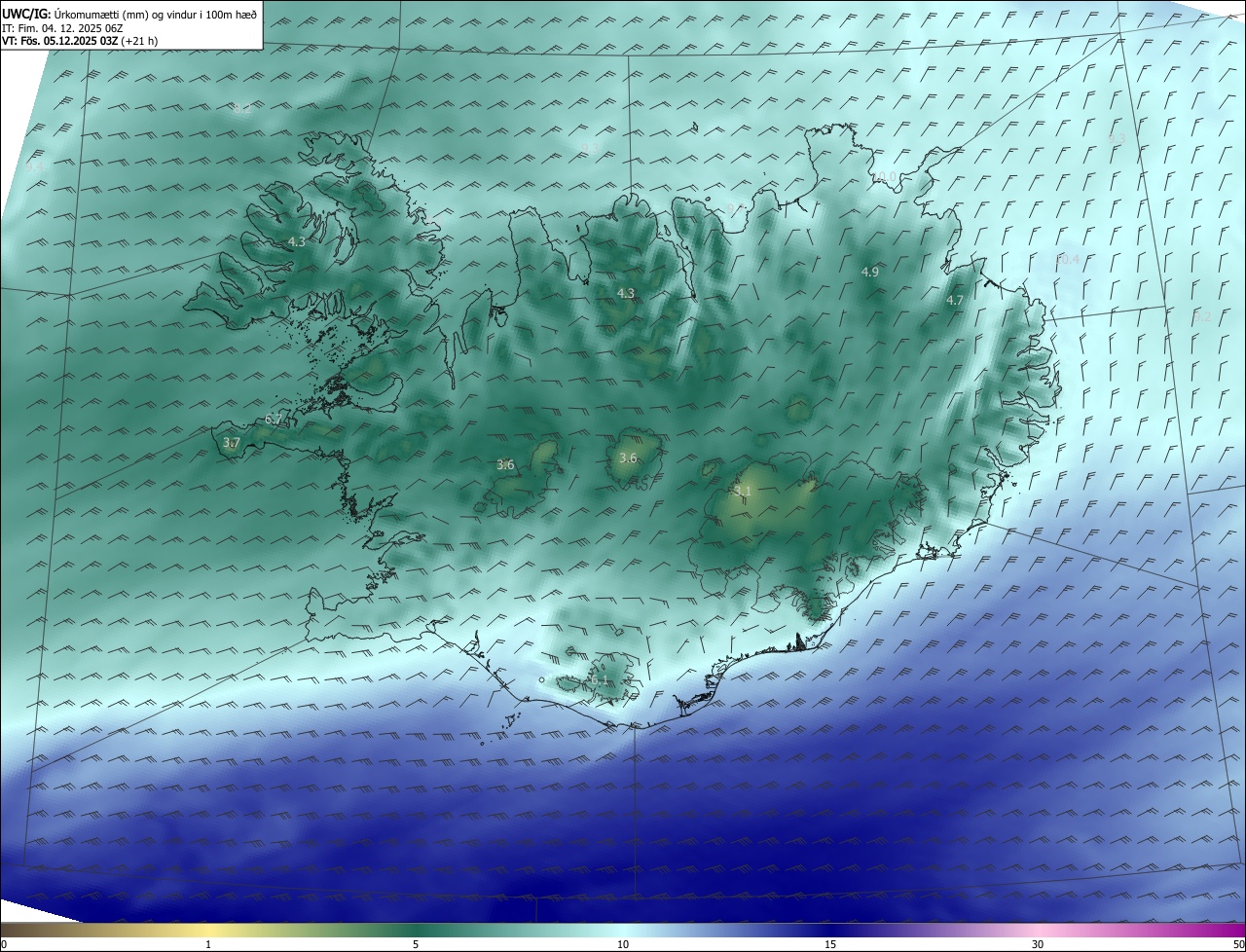Click the 6.7 value on Snæfellsnes

point(274,420)
